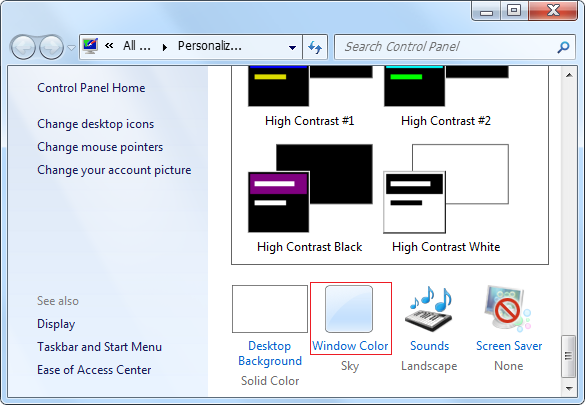The width and height of the screenshot is (585, 405).
Task: Click the Refresh button beside address bar
Action: click(x=315, y=47)
